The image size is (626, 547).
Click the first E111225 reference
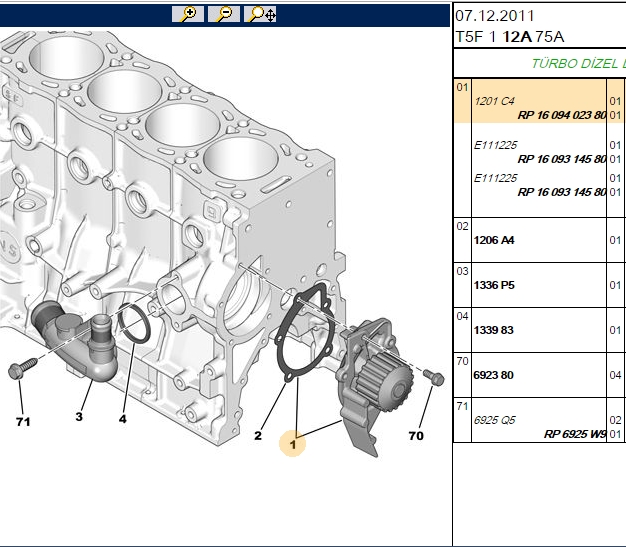point(495,145)
